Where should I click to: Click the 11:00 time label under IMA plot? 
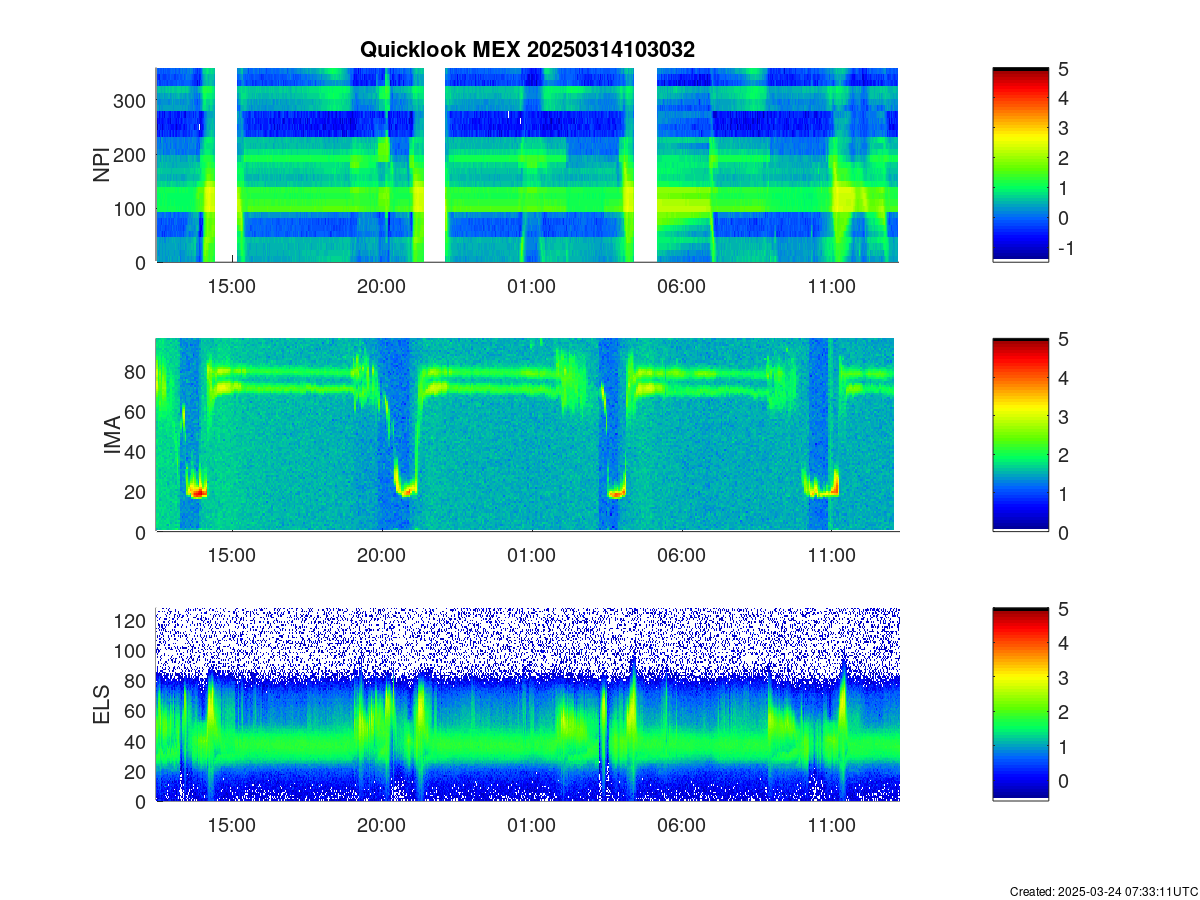pos(831,556)
